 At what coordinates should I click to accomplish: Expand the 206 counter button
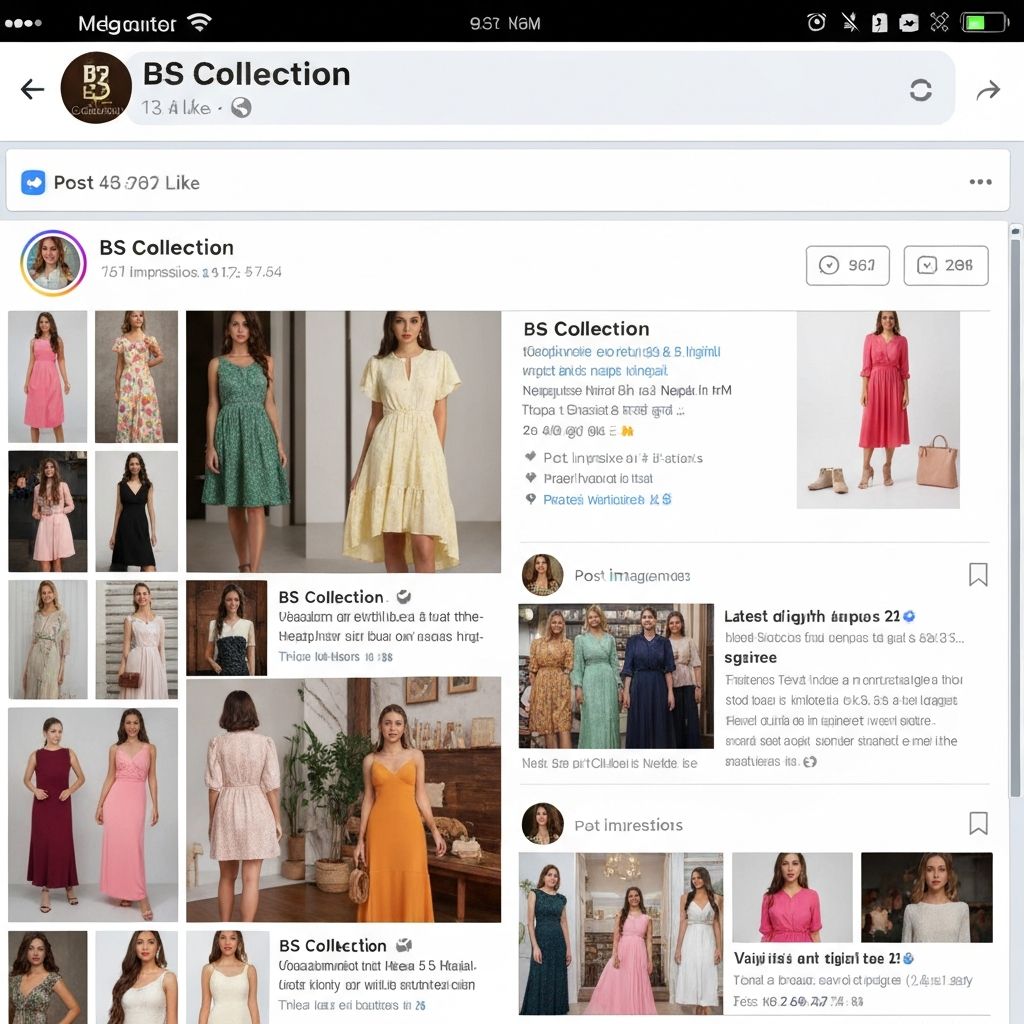(x=945, y=265)
